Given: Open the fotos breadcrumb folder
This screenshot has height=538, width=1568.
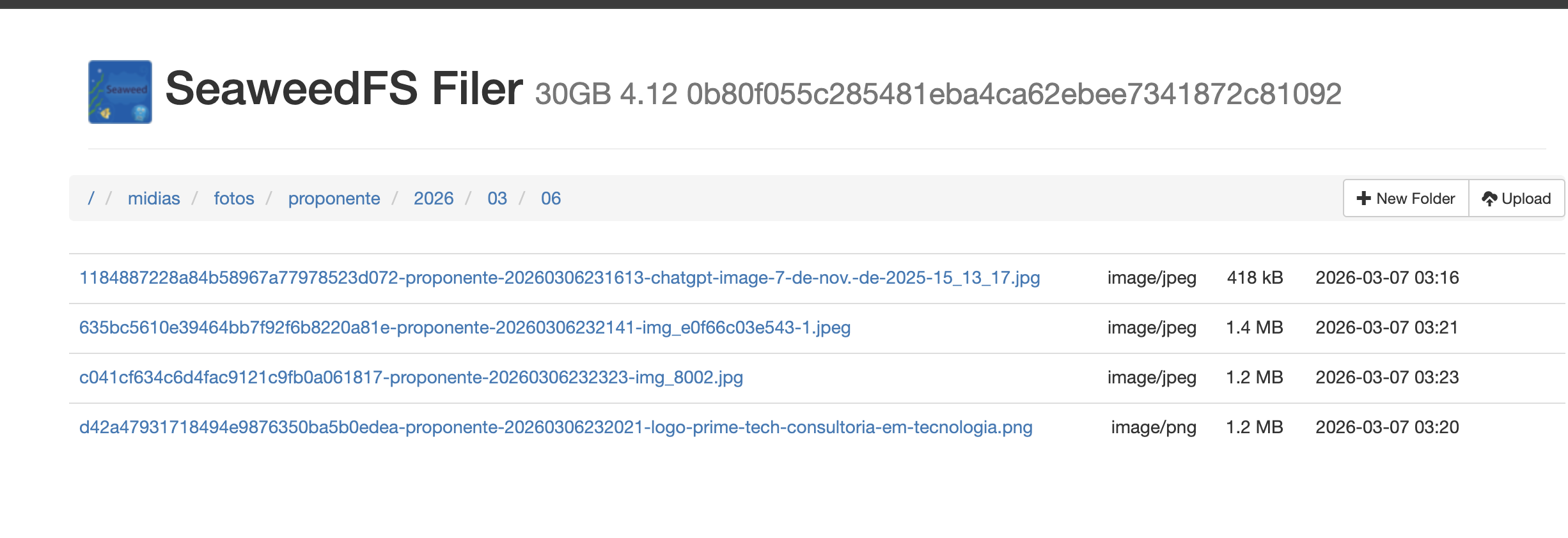Looking at the screenshot, I should coord(233,199).
